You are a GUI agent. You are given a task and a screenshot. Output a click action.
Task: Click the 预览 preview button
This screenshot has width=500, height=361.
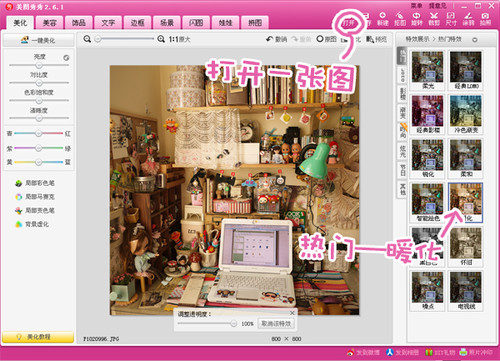[x=377, y=39]
